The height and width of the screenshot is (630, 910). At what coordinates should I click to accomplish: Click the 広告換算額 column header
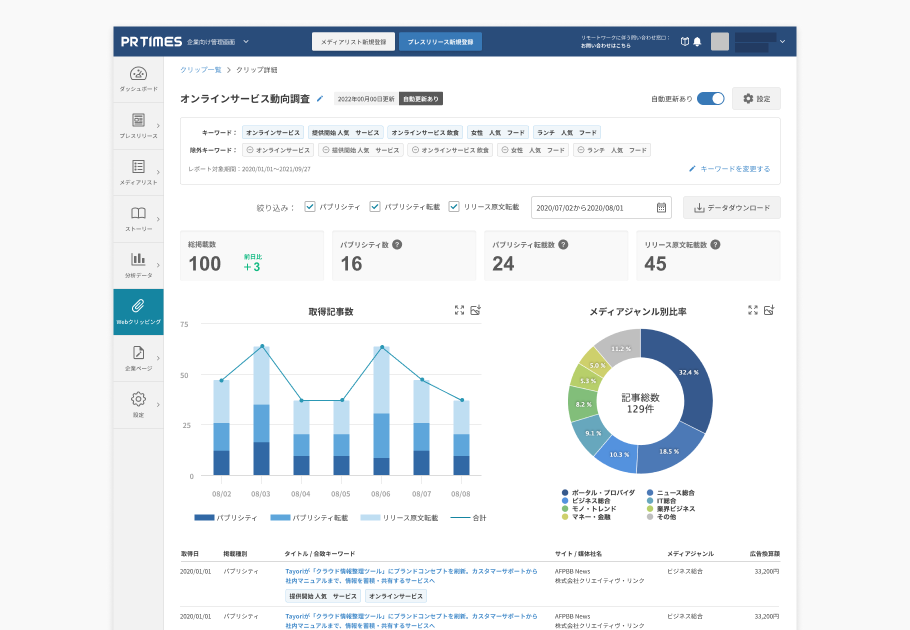(764, 554)
